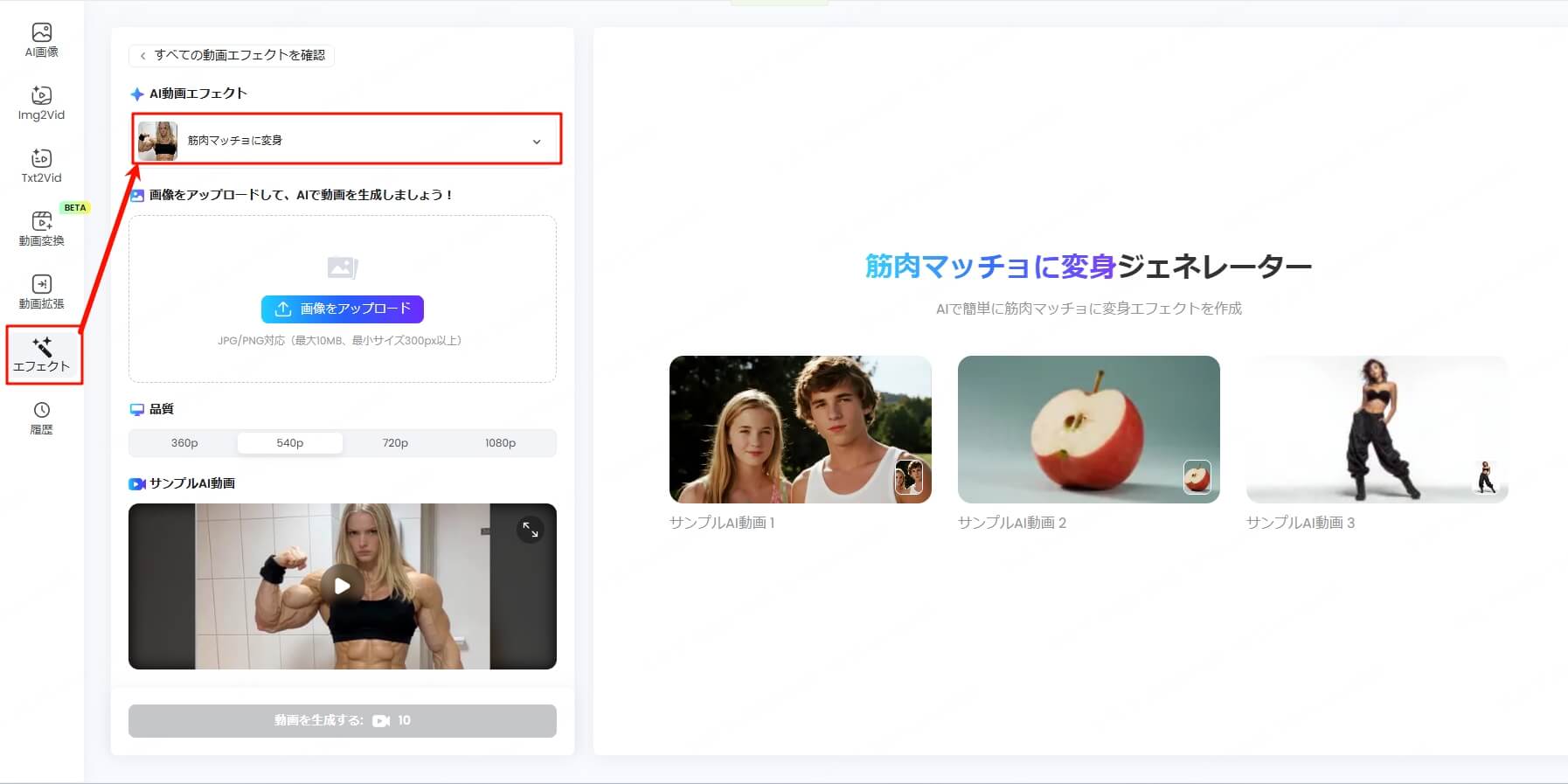Viewport: 1568px width, 784px height.
Task: Click the credits camera icon in generate button
Action: click(x=381, y=721)
